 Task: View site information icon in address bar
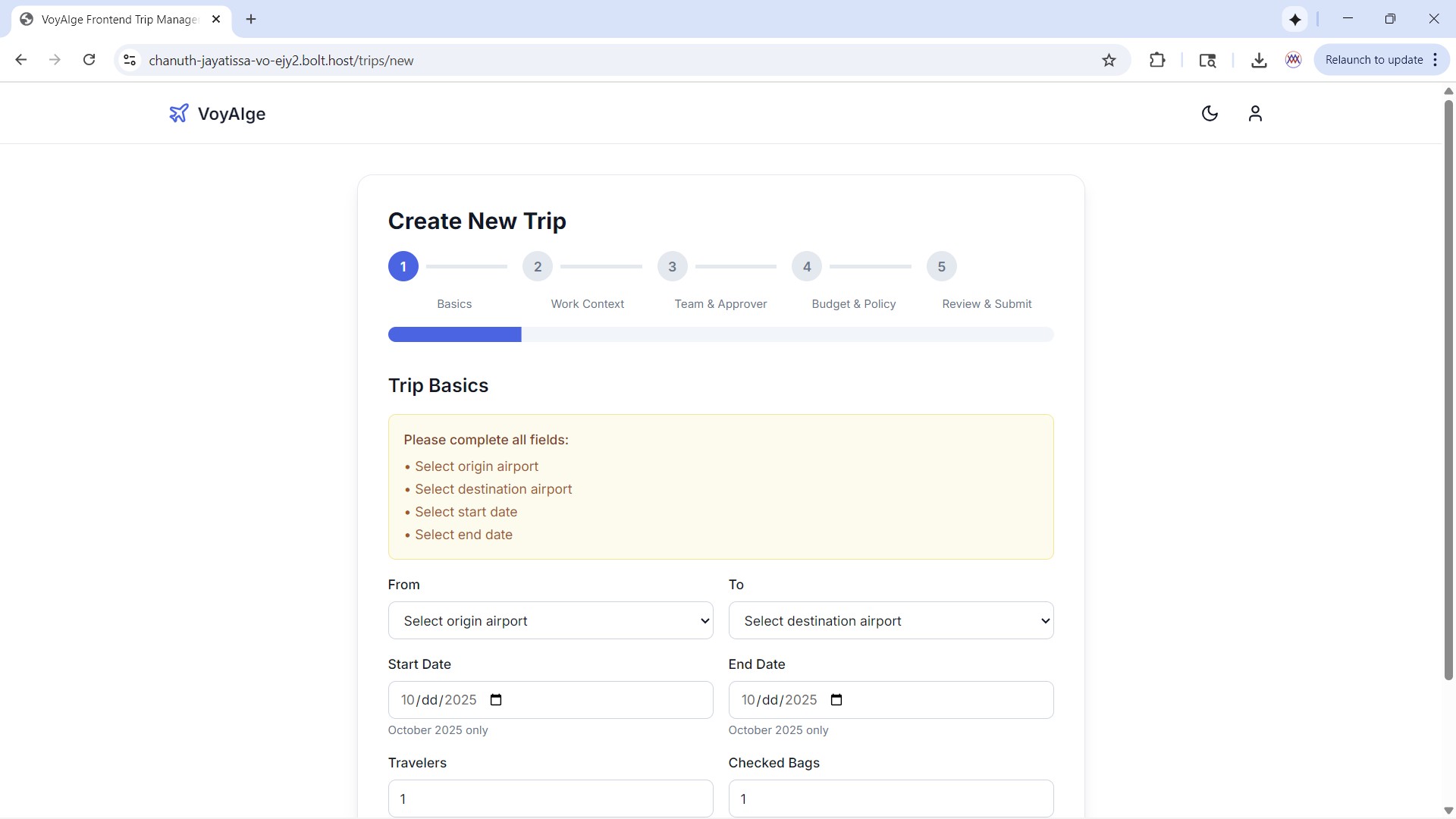[130, 61]
